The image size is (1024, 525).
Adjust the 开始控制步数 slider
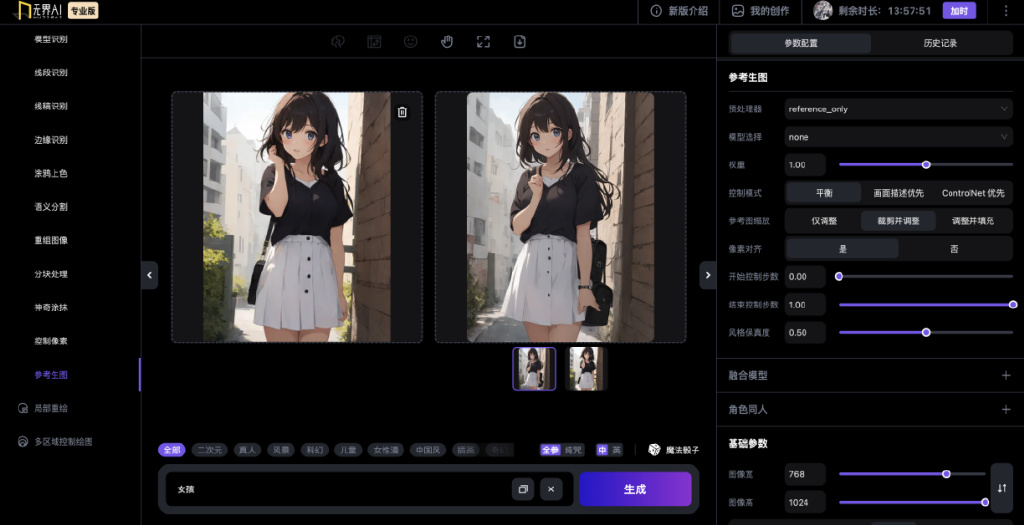tap(926, 276)
